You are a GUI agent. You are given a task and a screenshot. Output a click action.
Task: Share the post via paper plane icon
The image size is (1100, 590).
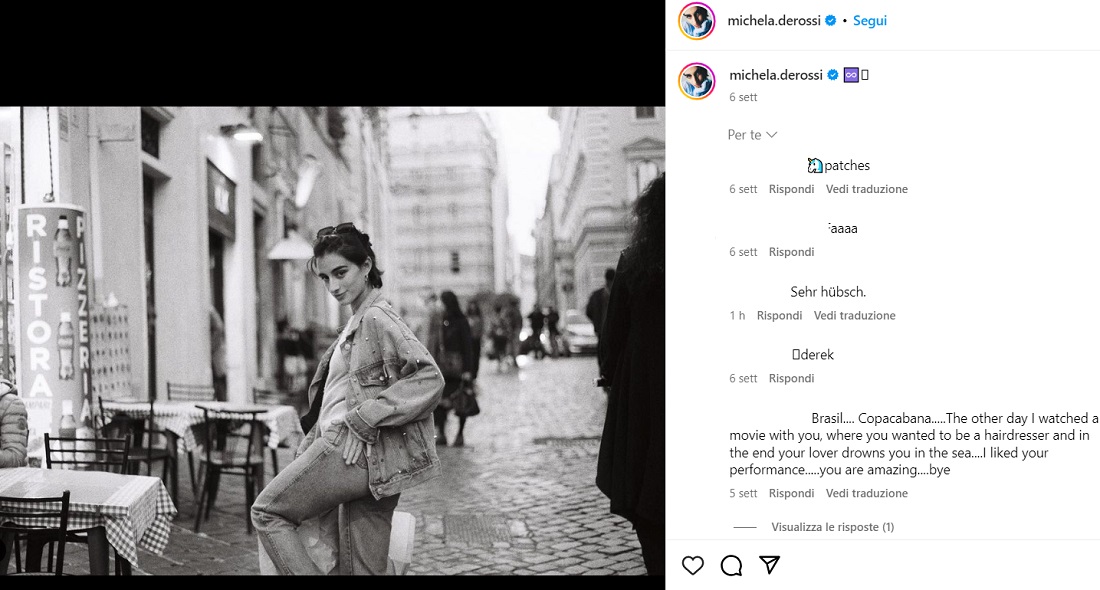(769, 566)
